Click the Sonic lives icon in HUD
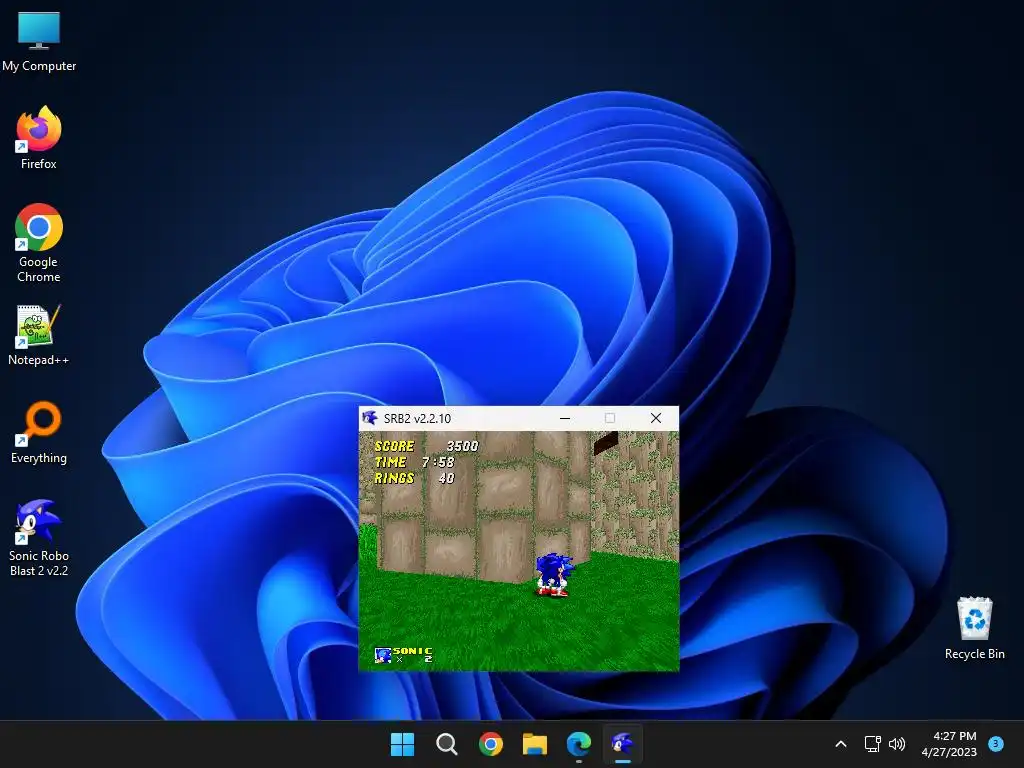 coord(383,654)
